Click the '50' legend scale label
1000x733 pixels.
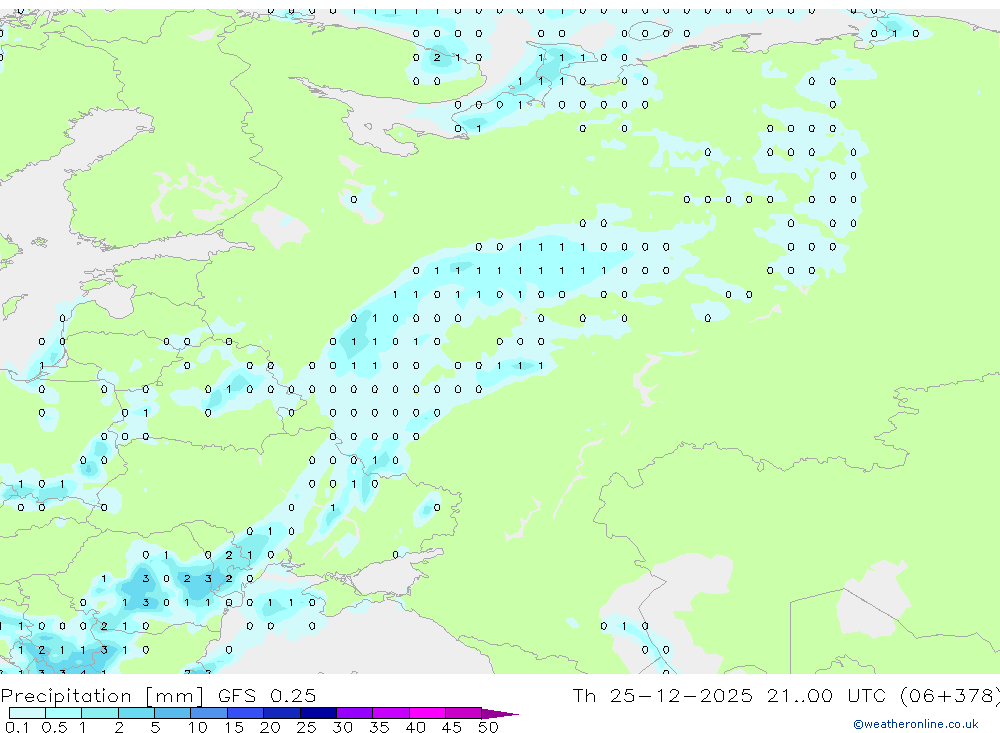(489, 727)
